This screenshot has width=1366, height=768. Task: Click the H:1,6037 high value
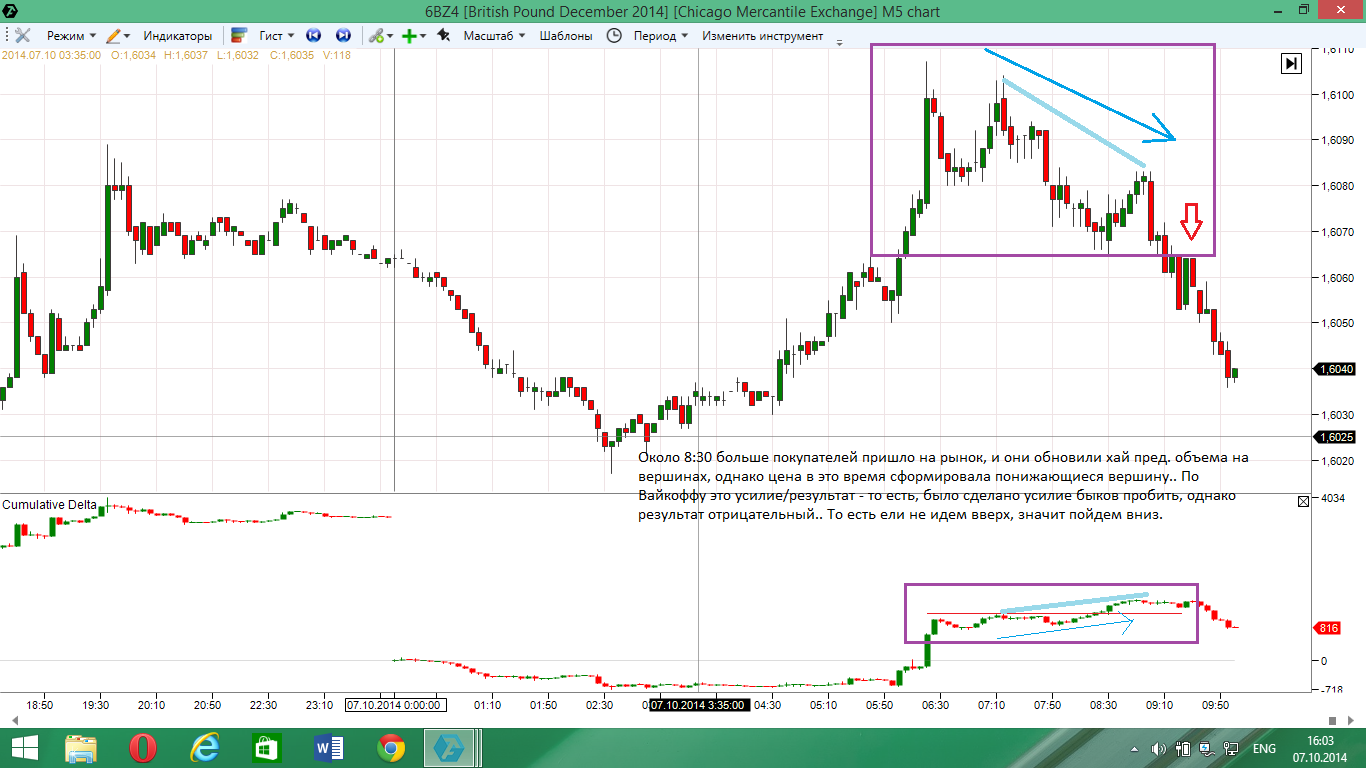click(x=185, y=55)
